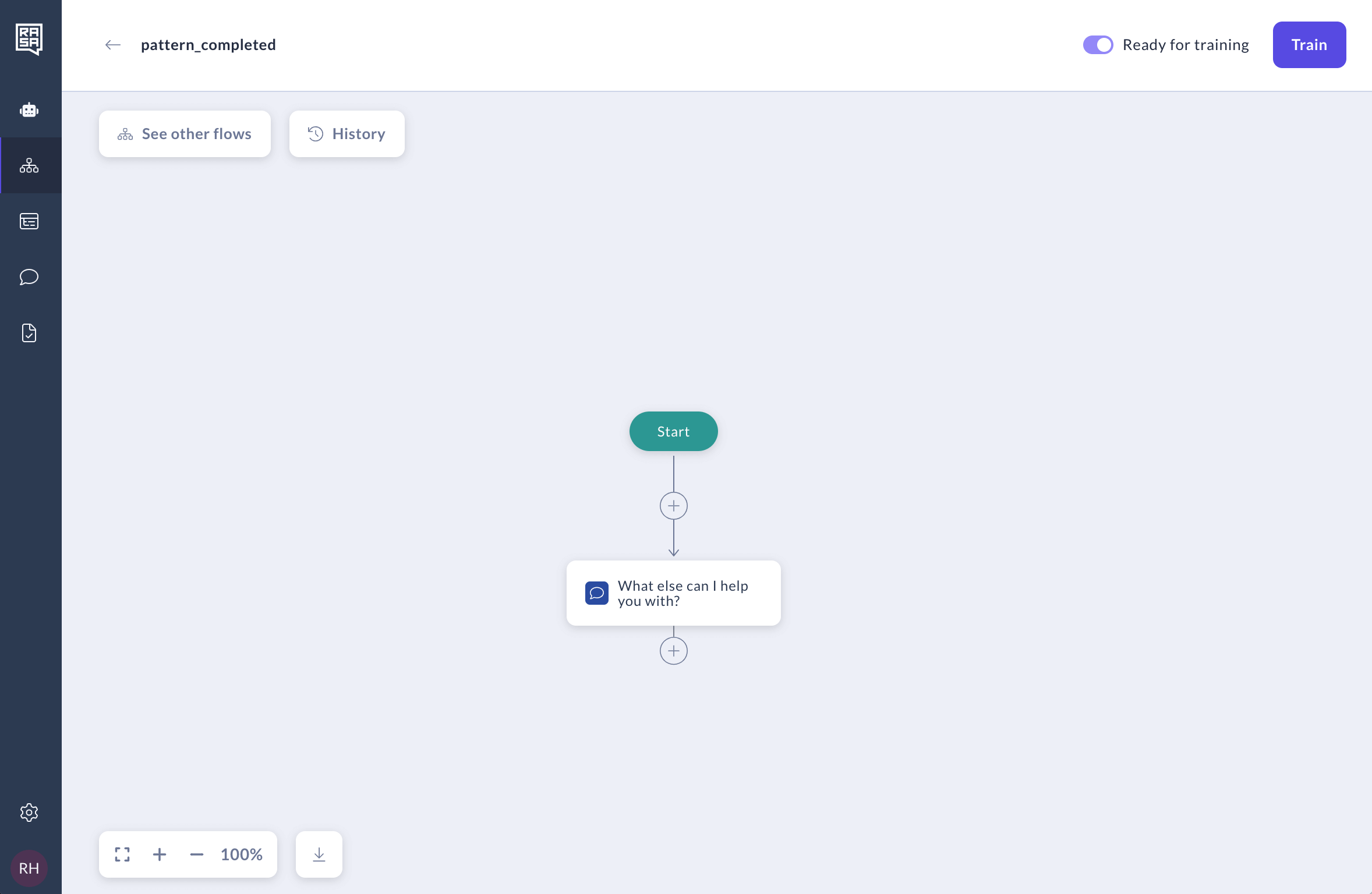The height and width of the screenshot is (894, 1372).
Task: Open the History panel
Action: (347, 133)
